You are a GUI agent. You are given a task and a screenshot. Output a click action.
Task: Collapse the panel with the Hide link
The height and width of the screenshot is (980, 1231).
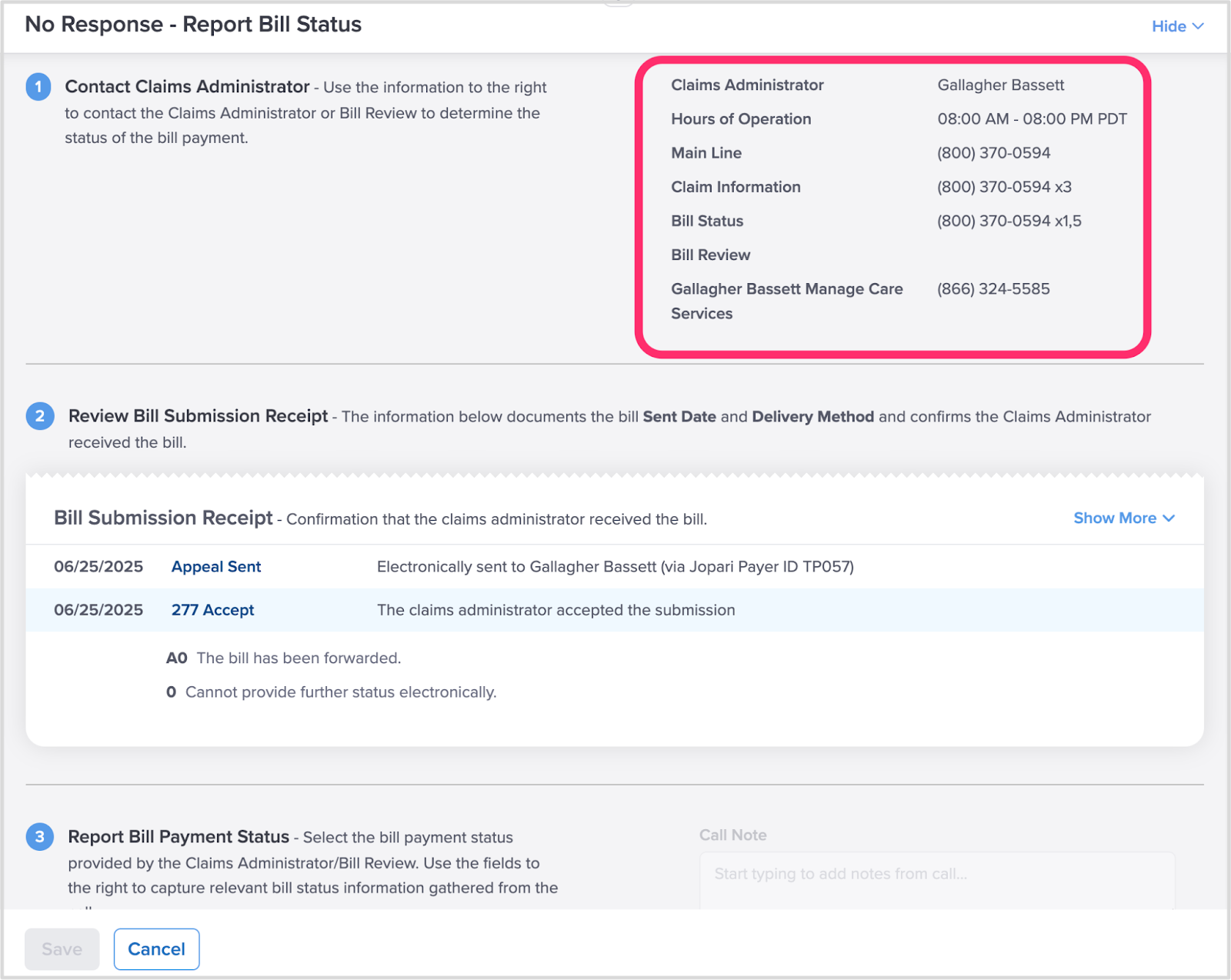tap(1177, 26)
